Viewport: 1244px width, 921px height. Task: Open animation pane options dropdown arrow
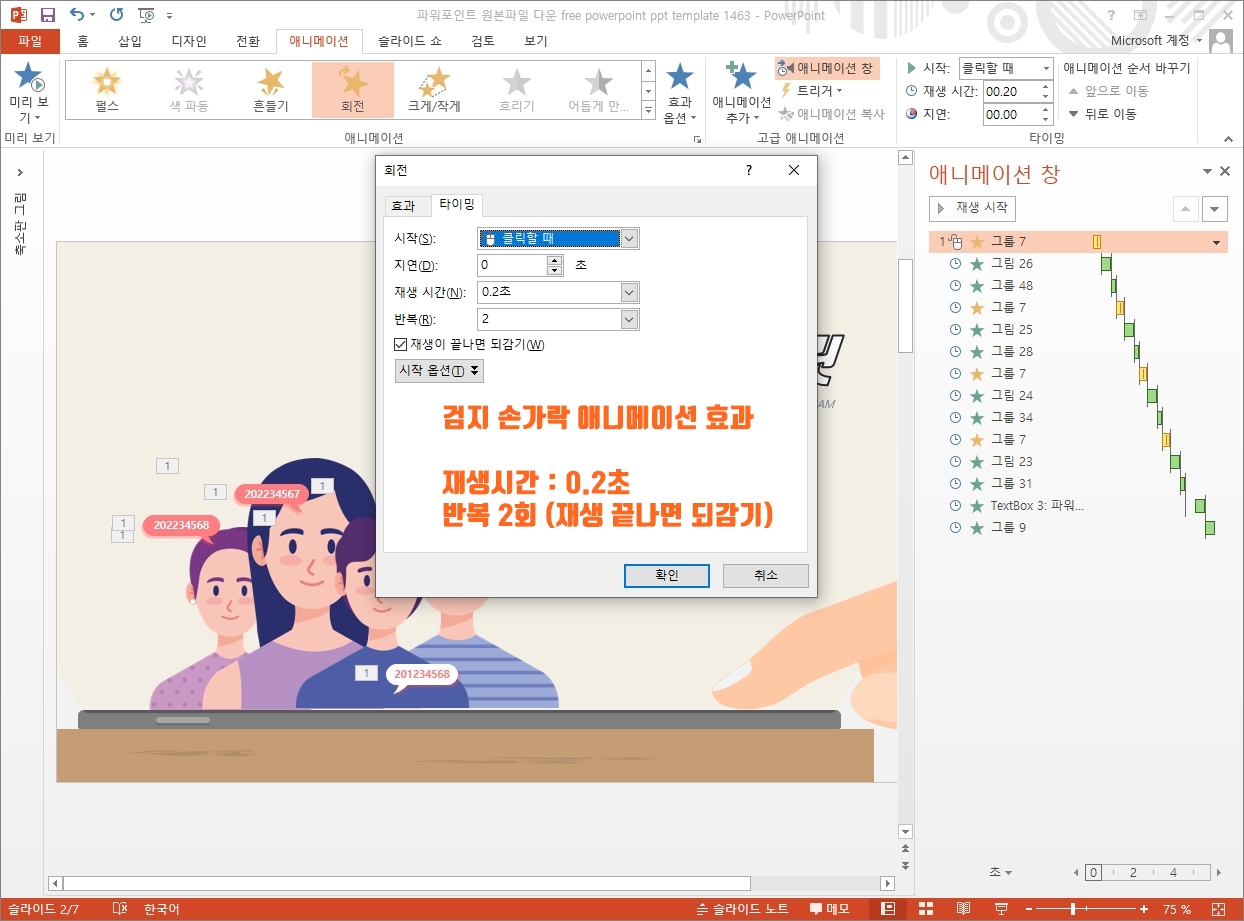tap(1207, 172)
